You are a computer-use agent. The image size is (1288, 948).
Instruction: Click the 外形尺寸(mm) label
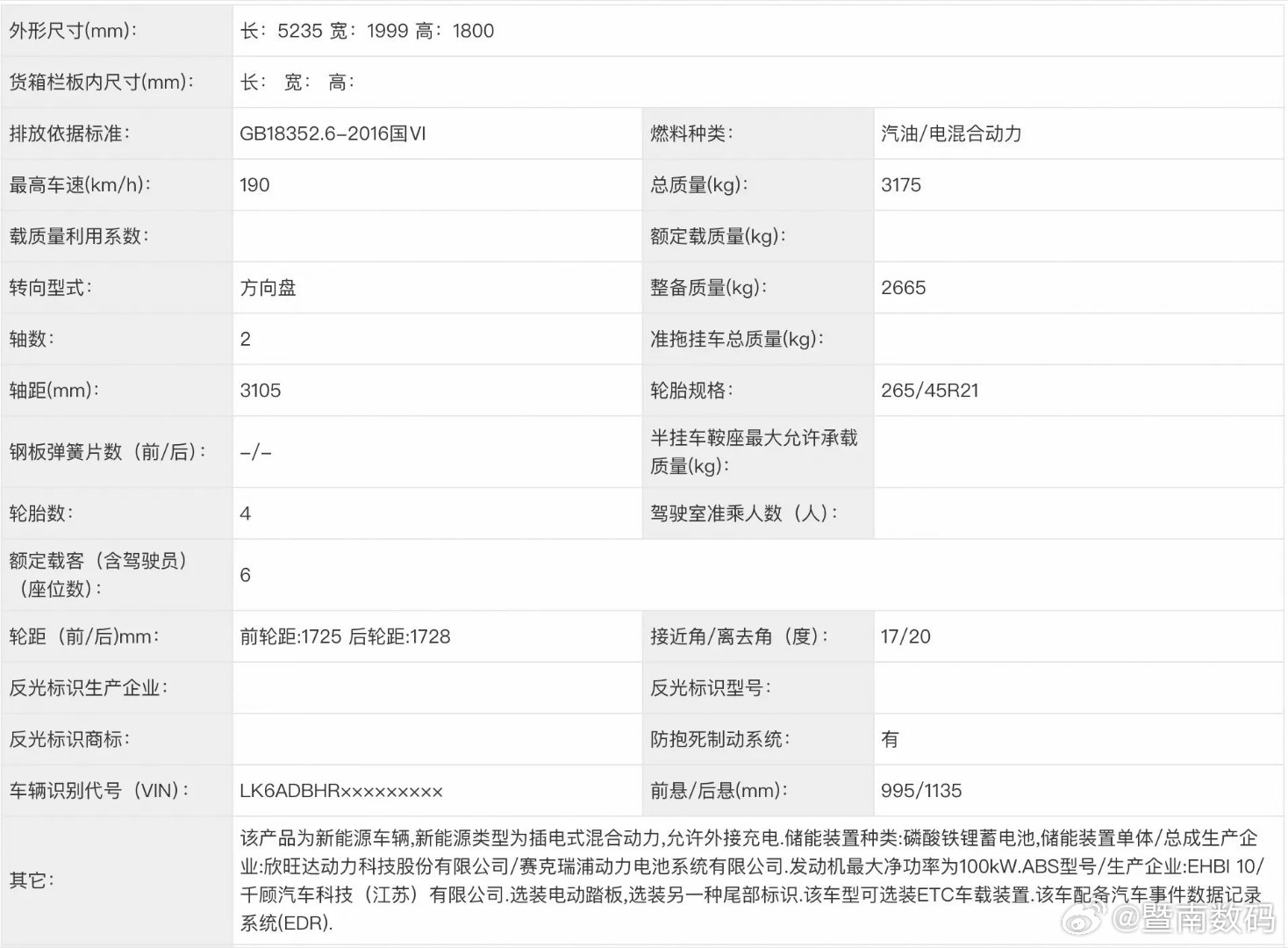pyautogui.click(x=74, y=31)
